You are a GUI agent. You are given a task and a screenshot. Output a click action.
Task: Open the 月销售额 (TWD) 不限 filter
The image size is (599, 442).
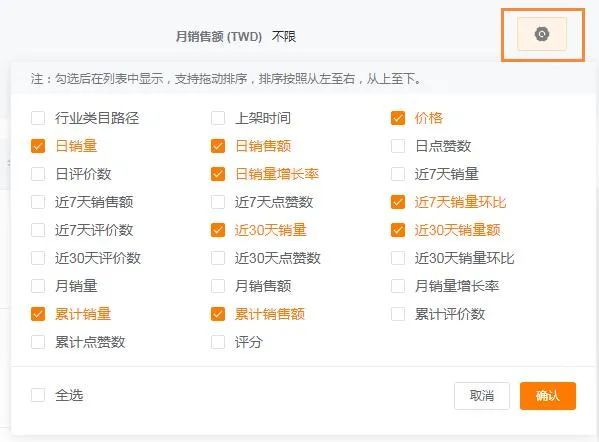click(284, 37)
